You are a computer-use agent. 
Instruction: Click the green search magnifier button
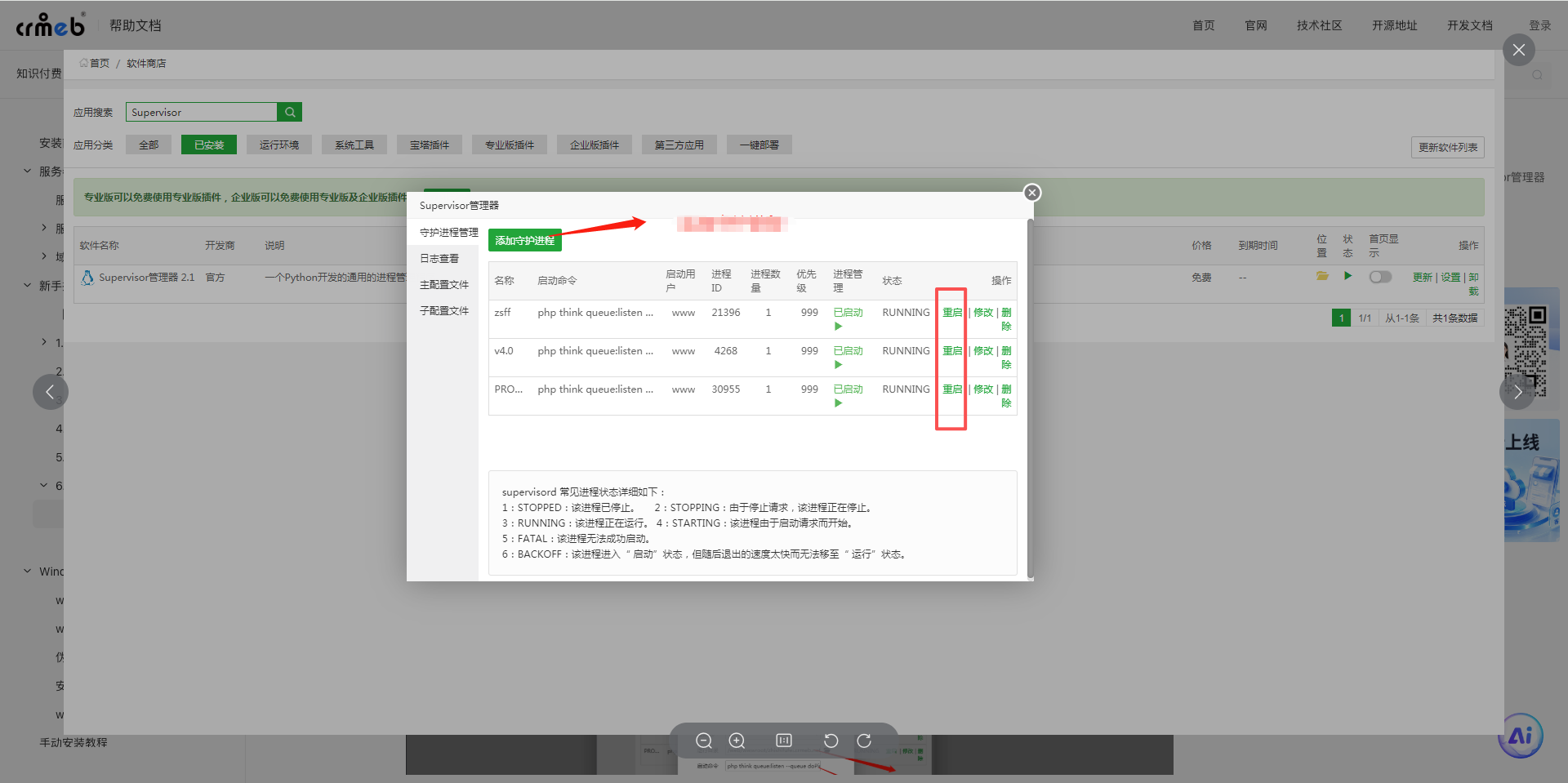pos(290,112)
